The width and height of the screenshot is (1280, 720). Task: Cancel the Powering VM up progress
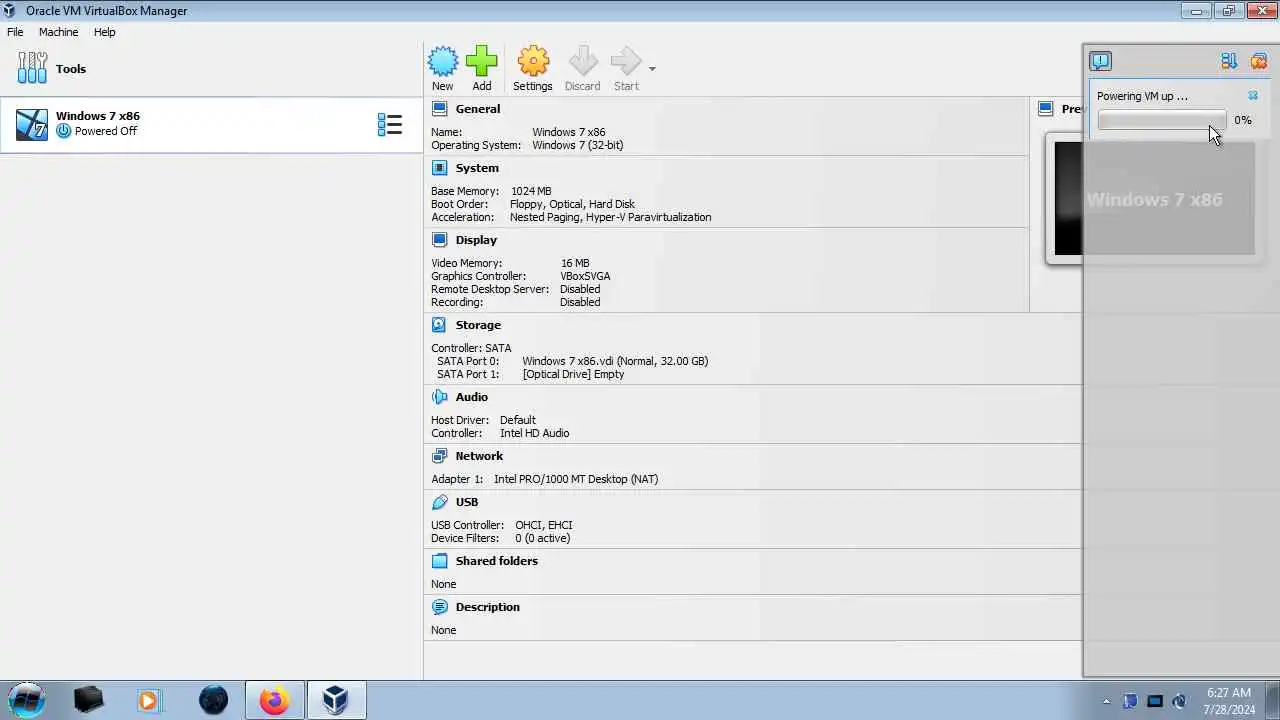pos(1253,96)
